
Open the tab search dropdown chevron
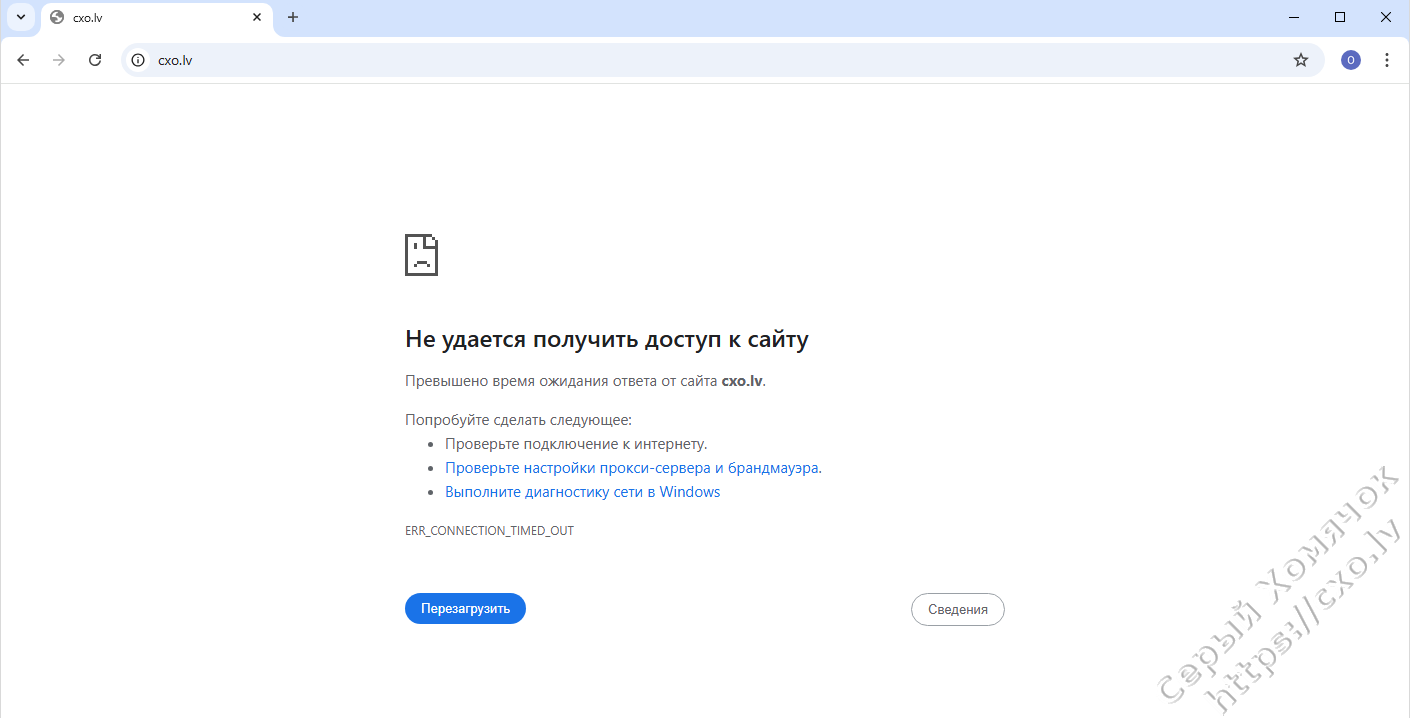point(21,17)
